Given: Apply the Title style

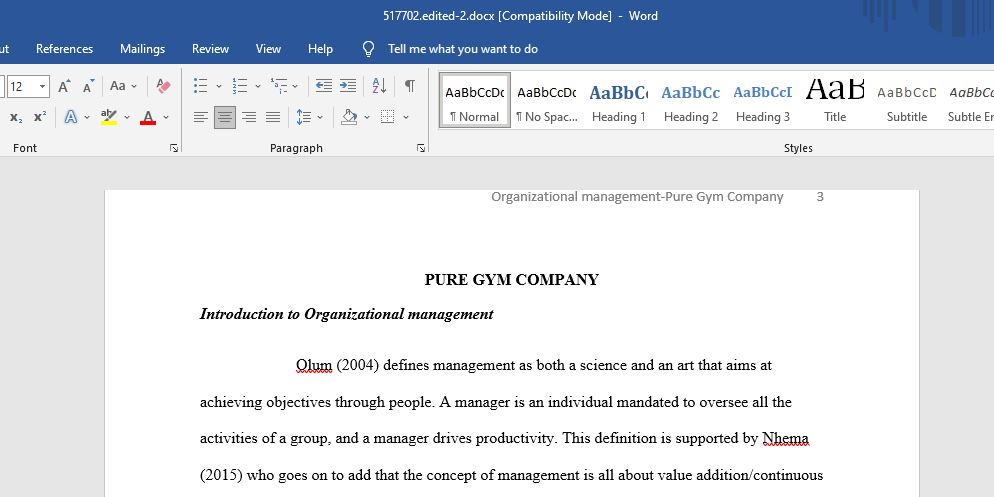Looking at the screenshot, I should 835,100.
